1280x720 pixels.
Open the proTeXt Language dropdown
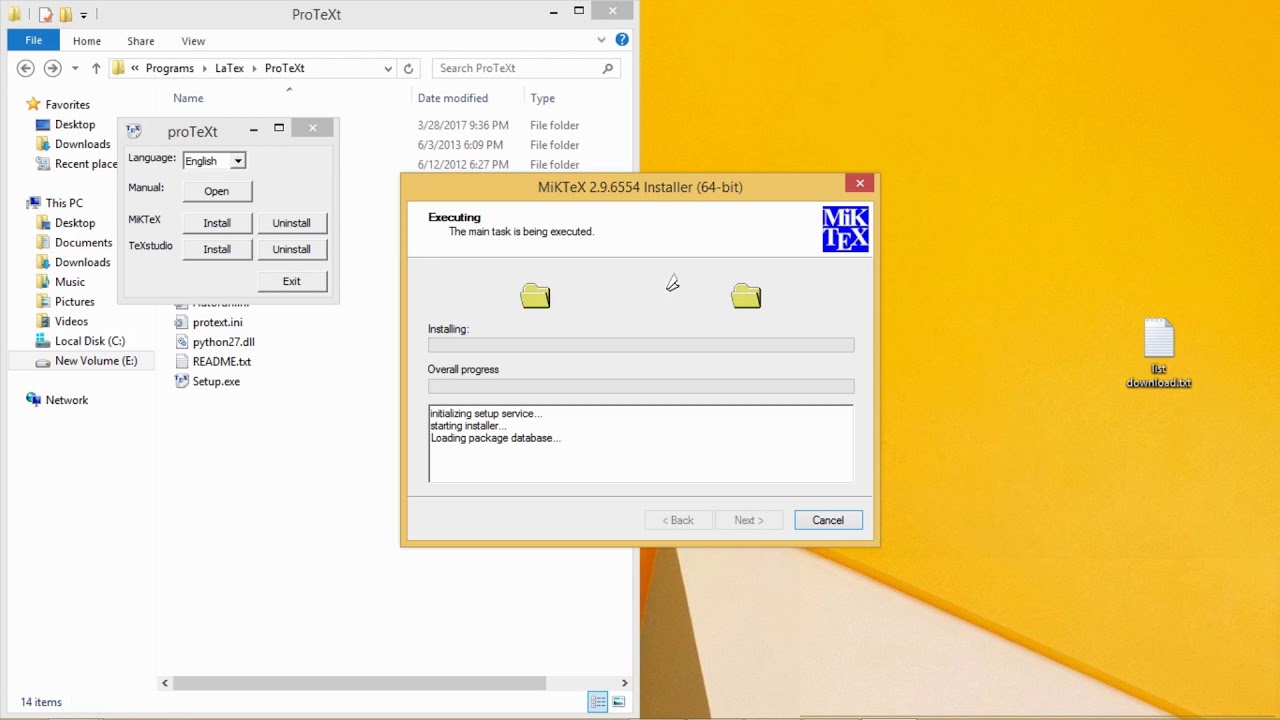click(x=238, y=161)
